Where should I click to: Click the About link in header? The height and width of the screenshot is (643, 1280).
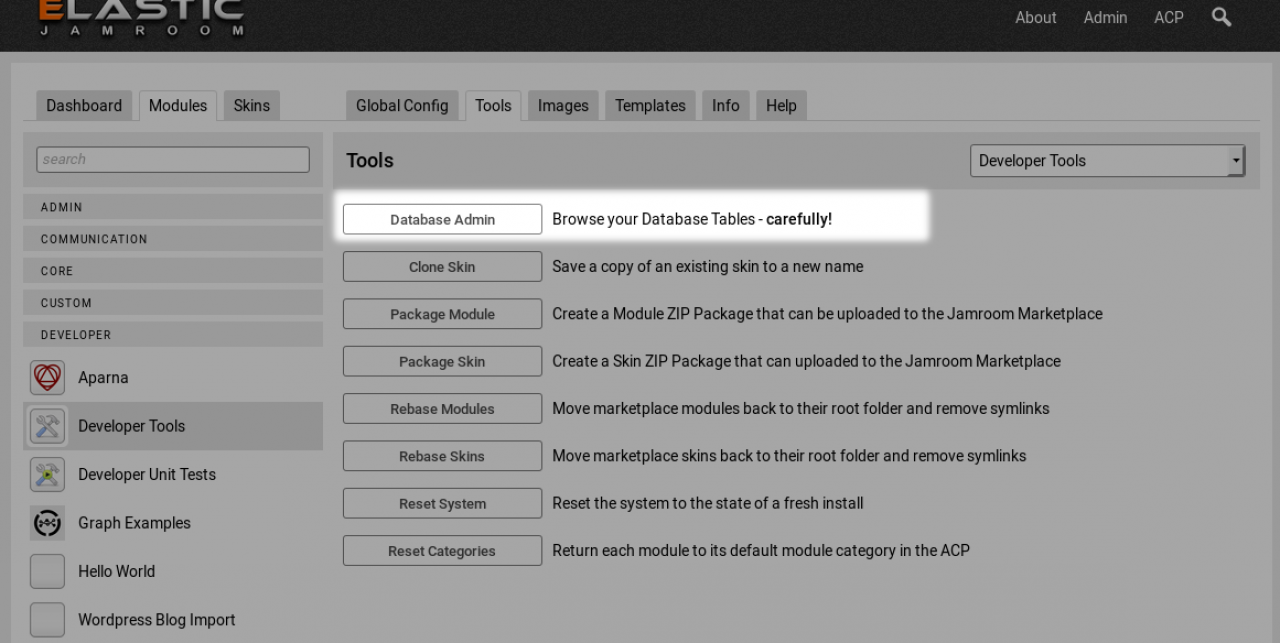(x=1036, y=18)
